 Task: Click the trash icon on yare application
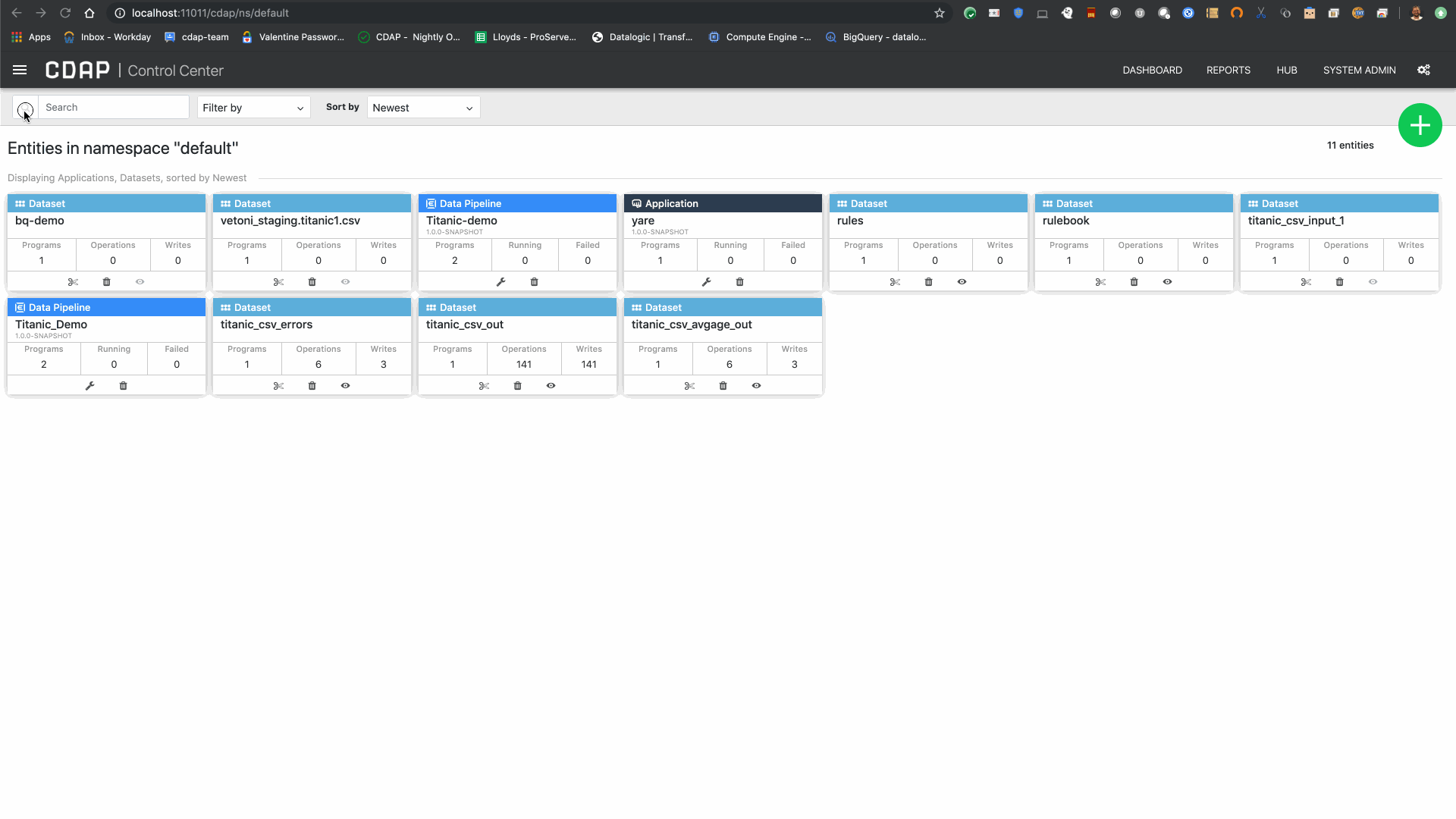[x=739, y=282]
